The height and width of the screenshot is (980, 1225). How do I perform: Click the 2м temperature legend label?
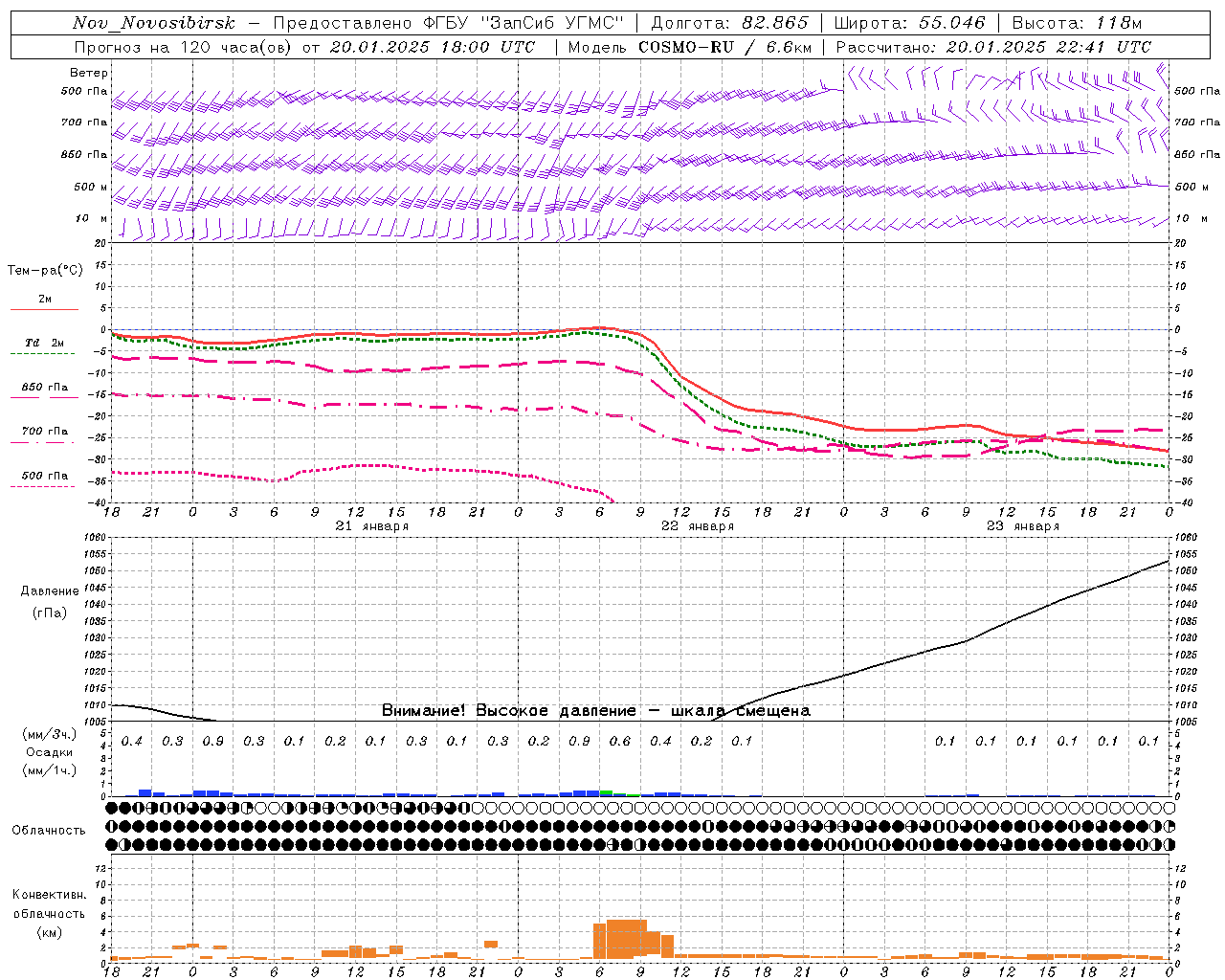45,299
